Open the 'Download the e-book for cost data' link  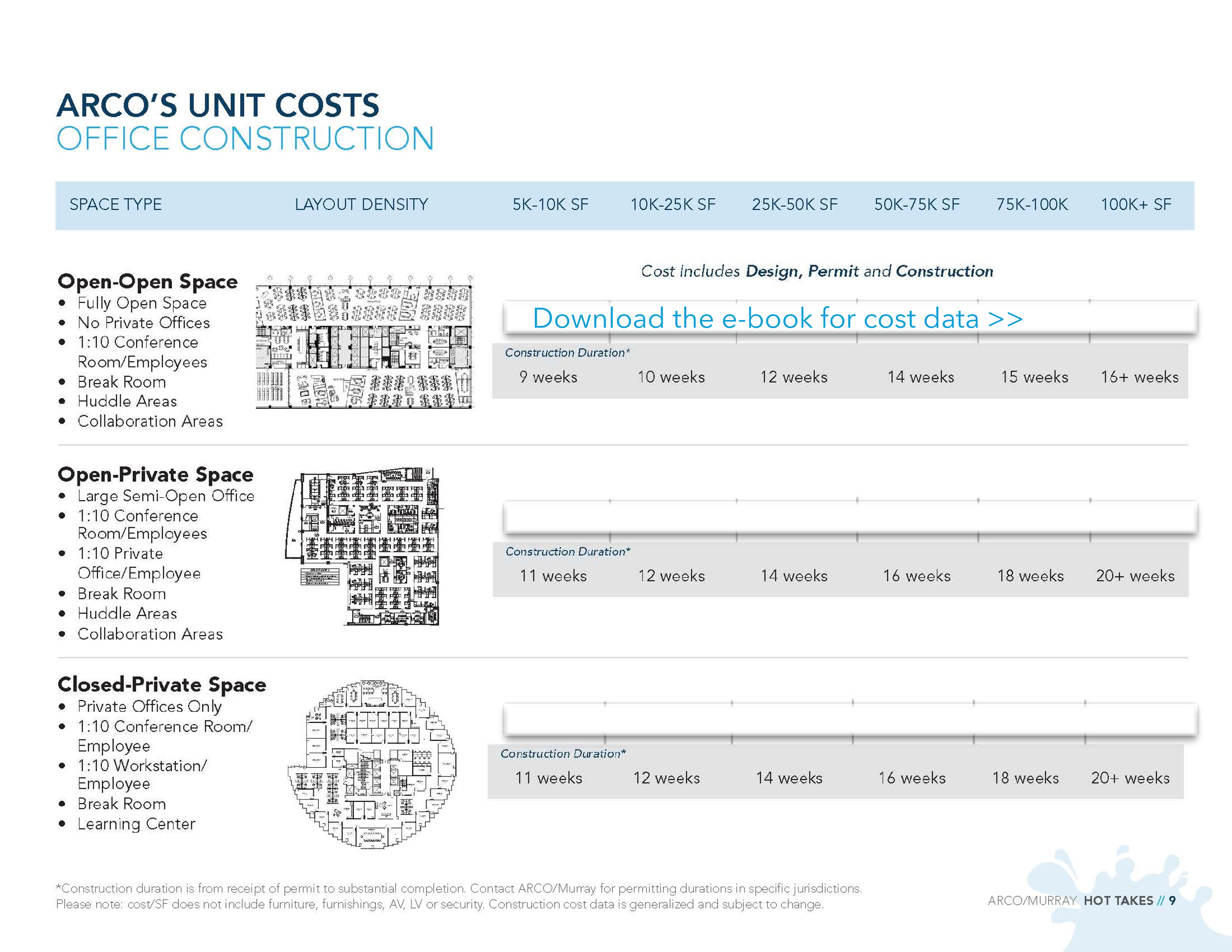tap(777, 318)
